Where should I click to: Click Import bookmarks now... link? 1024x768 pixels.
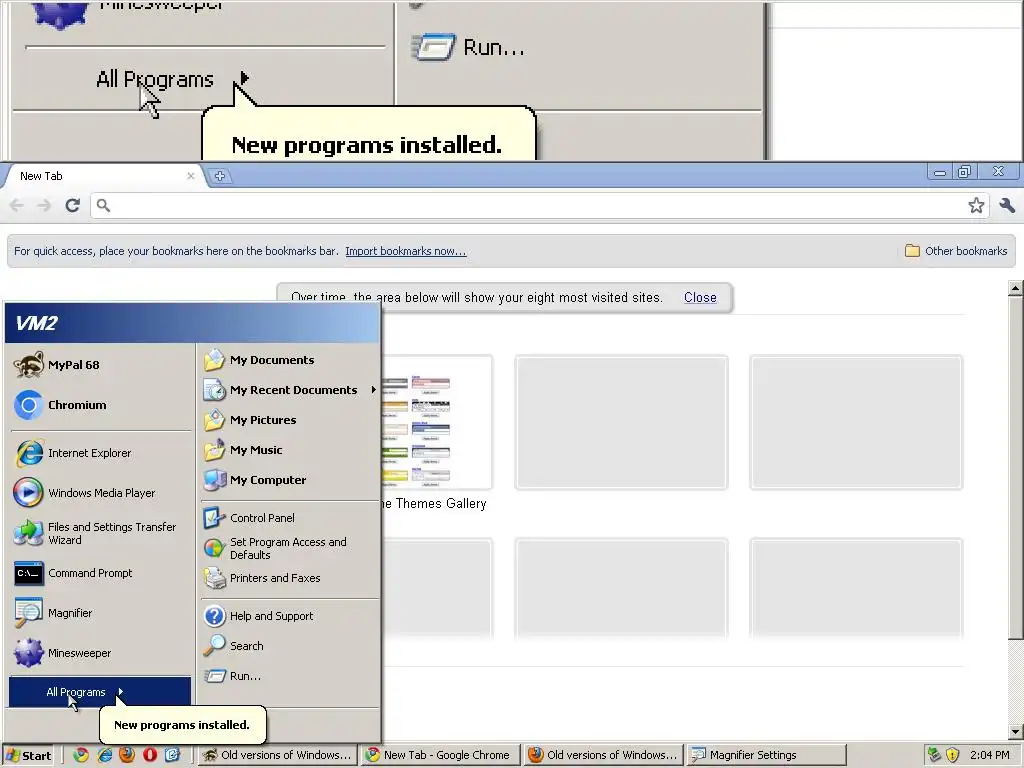[406, 251]
